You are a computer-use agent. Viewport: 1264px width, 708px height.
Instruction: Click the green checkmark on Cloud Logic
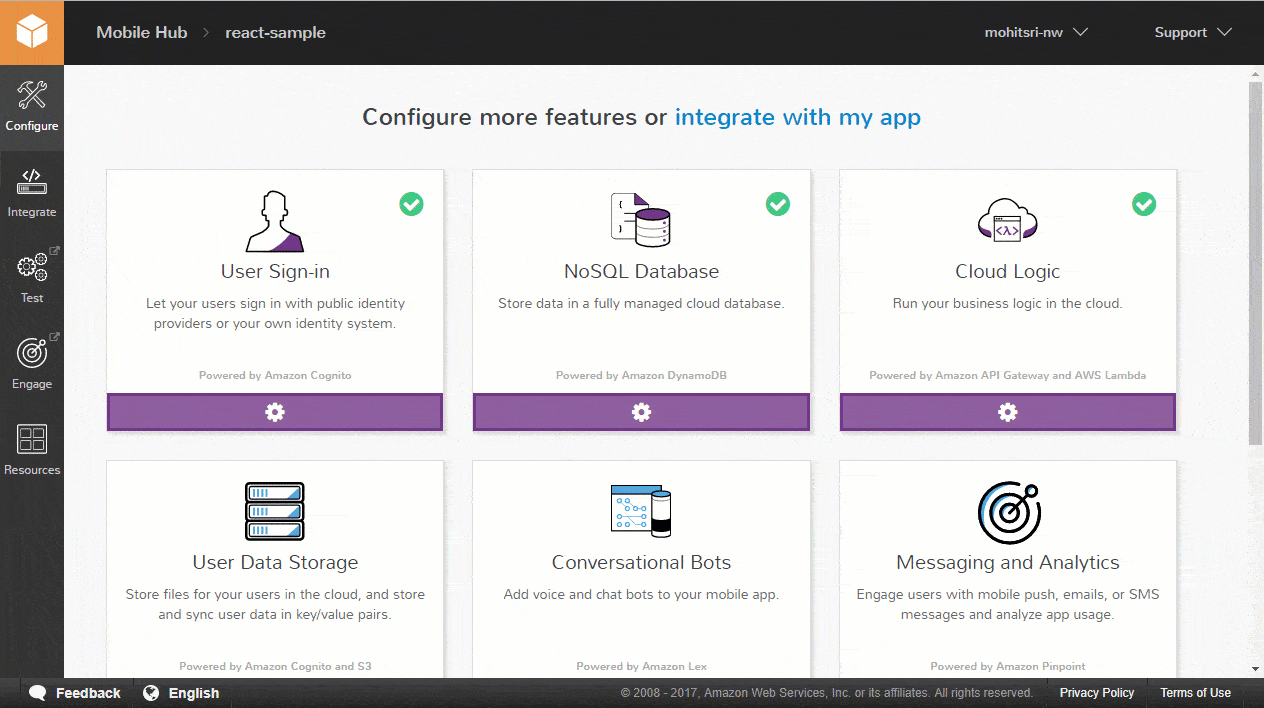[1144, 204]
